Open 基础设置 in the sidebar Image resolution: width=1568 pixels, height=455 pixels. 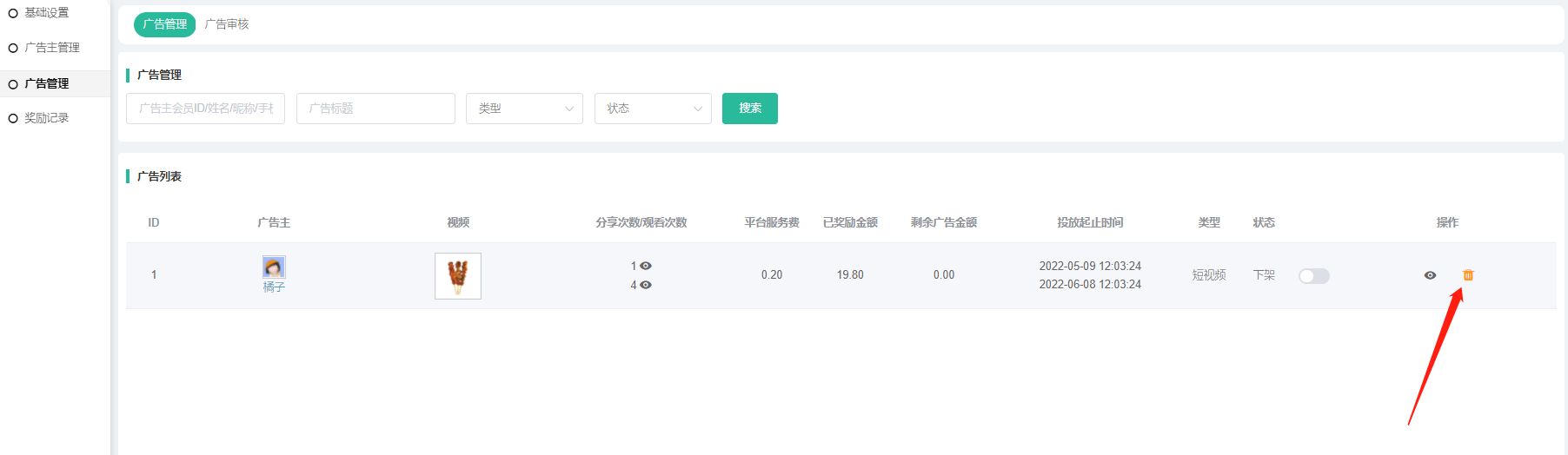pos(46,13)
